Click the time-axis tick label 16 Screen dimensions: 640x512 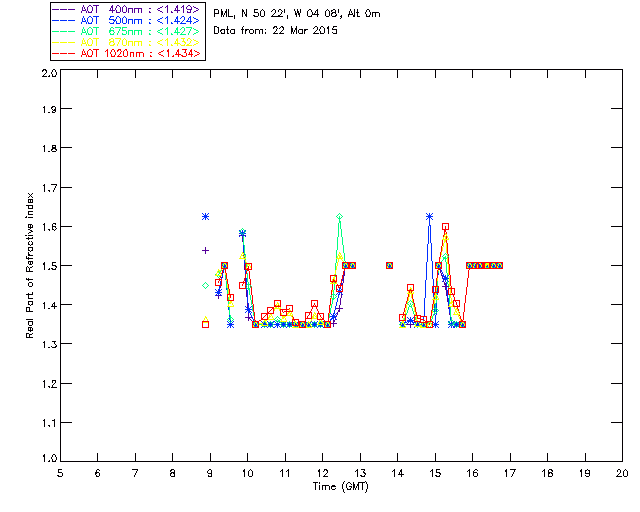473,473
